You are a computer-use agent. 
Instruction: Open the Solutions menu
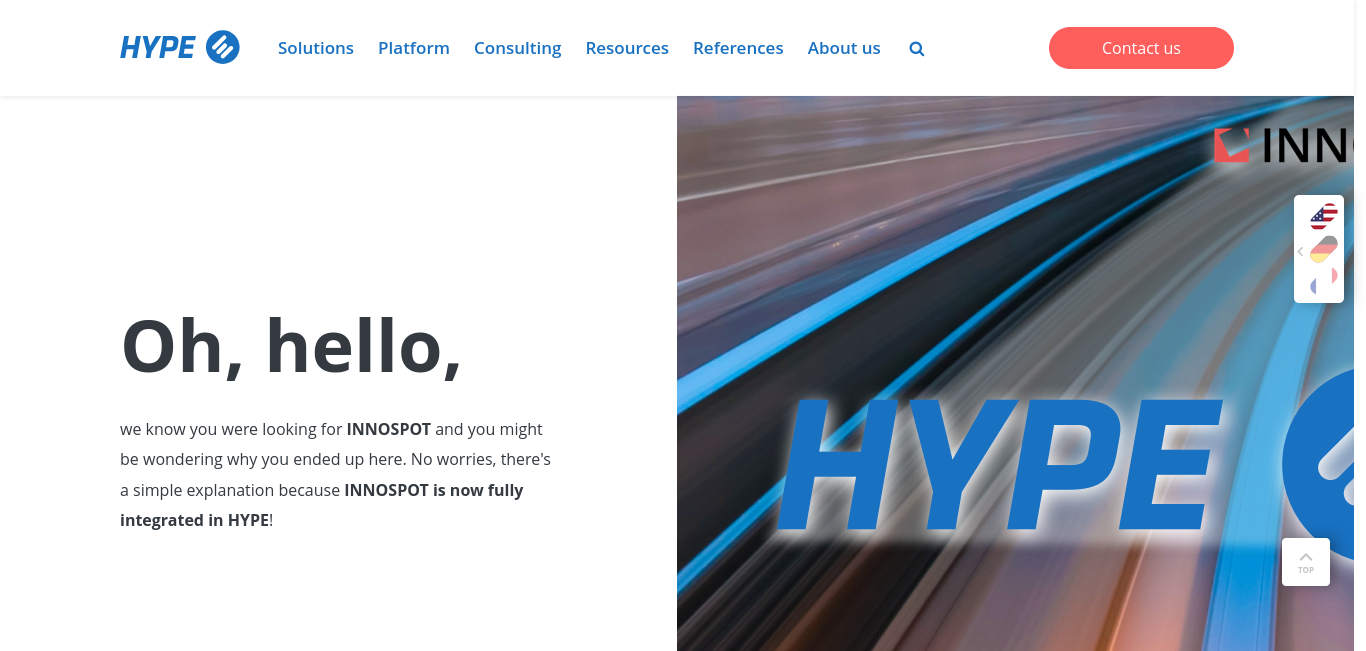point(316,48)
